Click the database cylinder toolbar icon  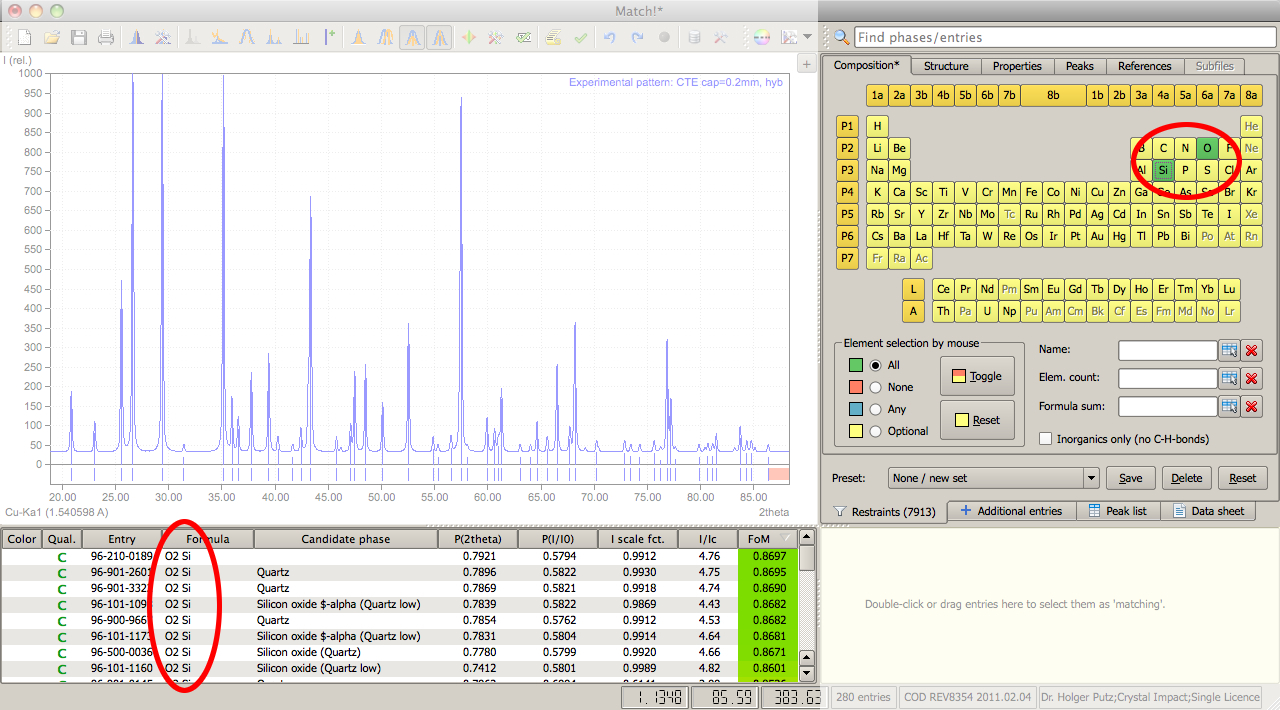693,38
